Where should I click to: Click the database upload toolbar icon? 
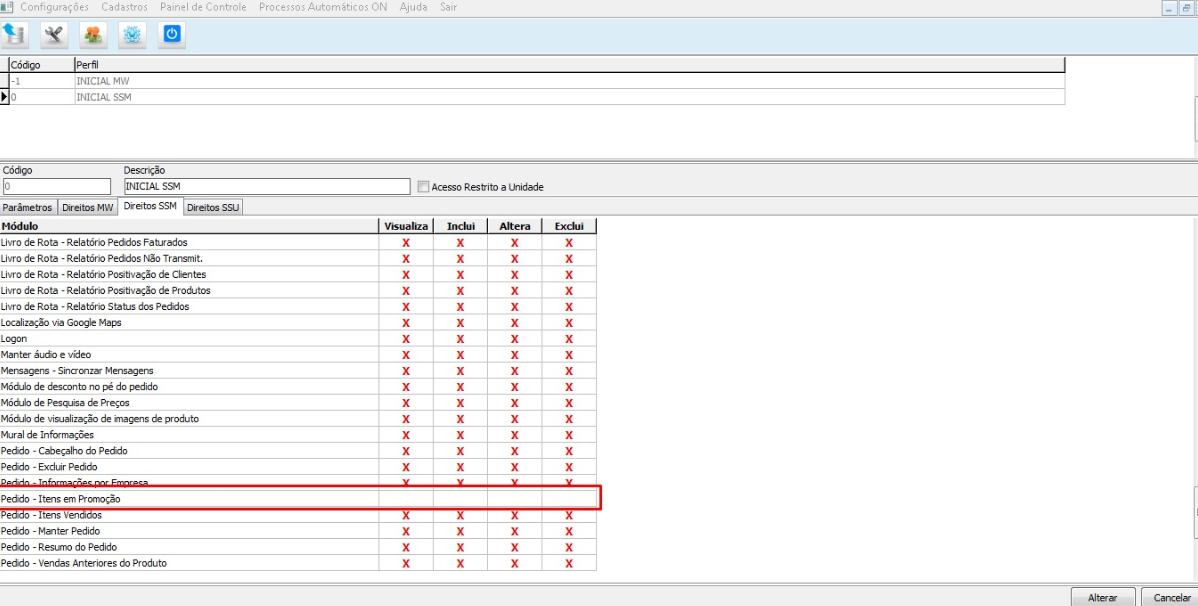(x=15, y=35)
